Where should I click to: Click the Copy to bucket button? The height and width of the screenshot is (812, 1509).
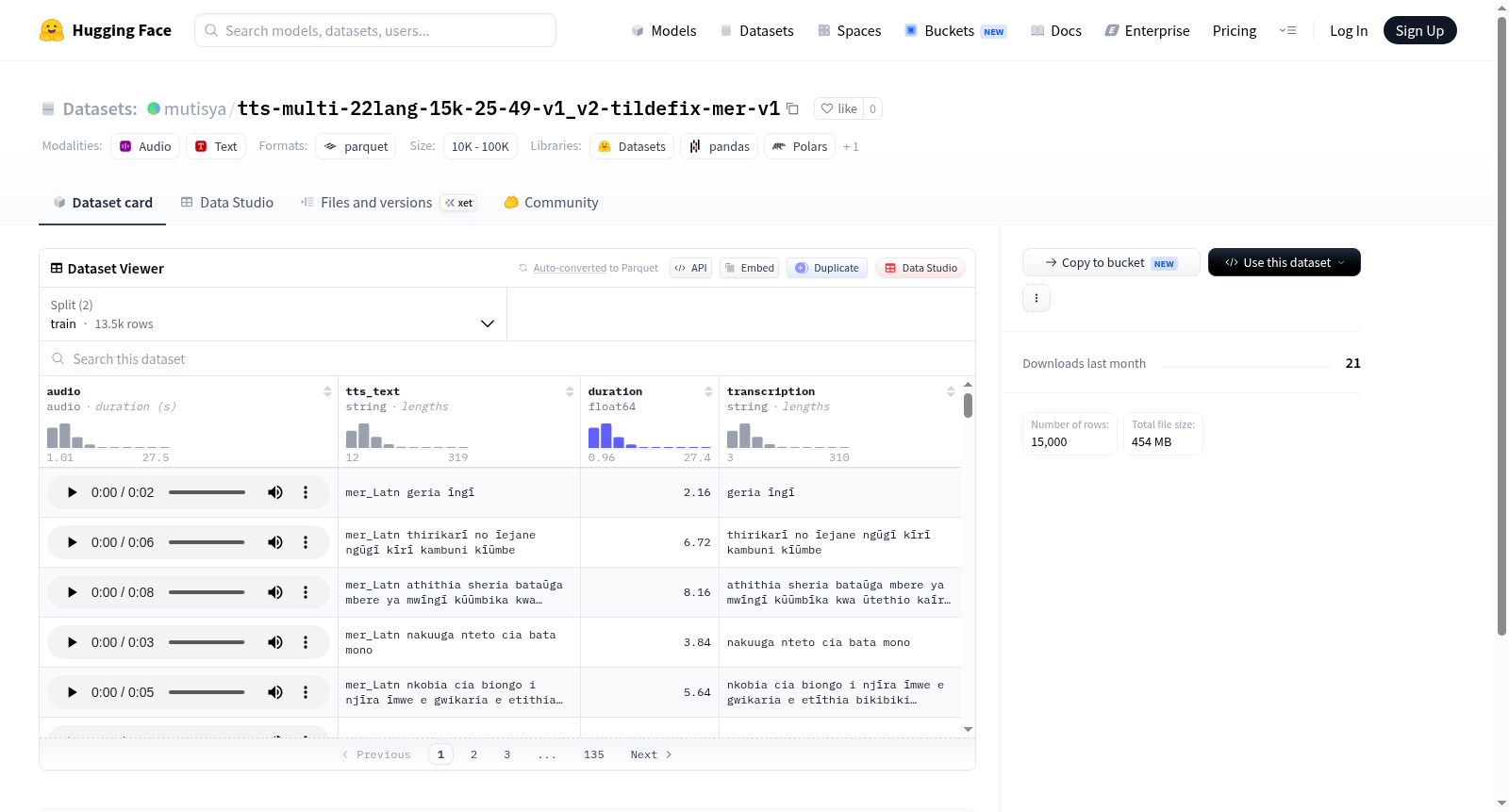(1111, 262)
